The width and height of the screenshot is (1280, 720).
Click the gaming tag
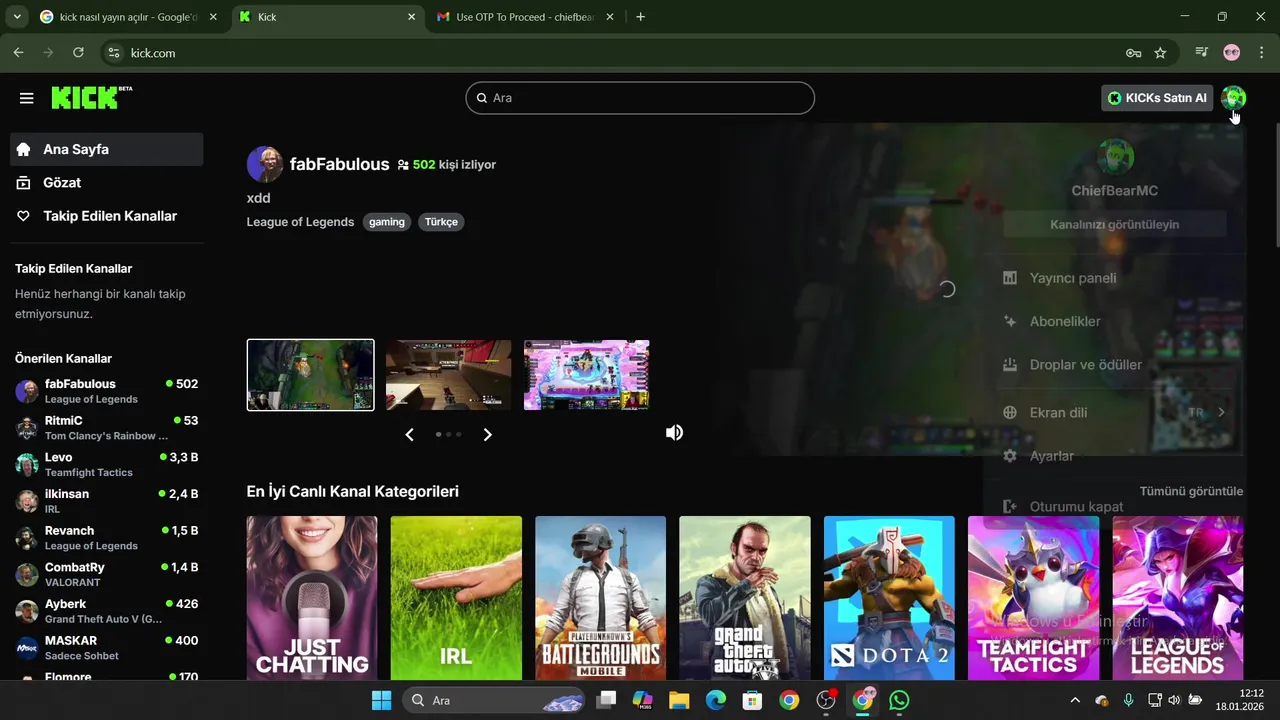(x=387, y=222)
